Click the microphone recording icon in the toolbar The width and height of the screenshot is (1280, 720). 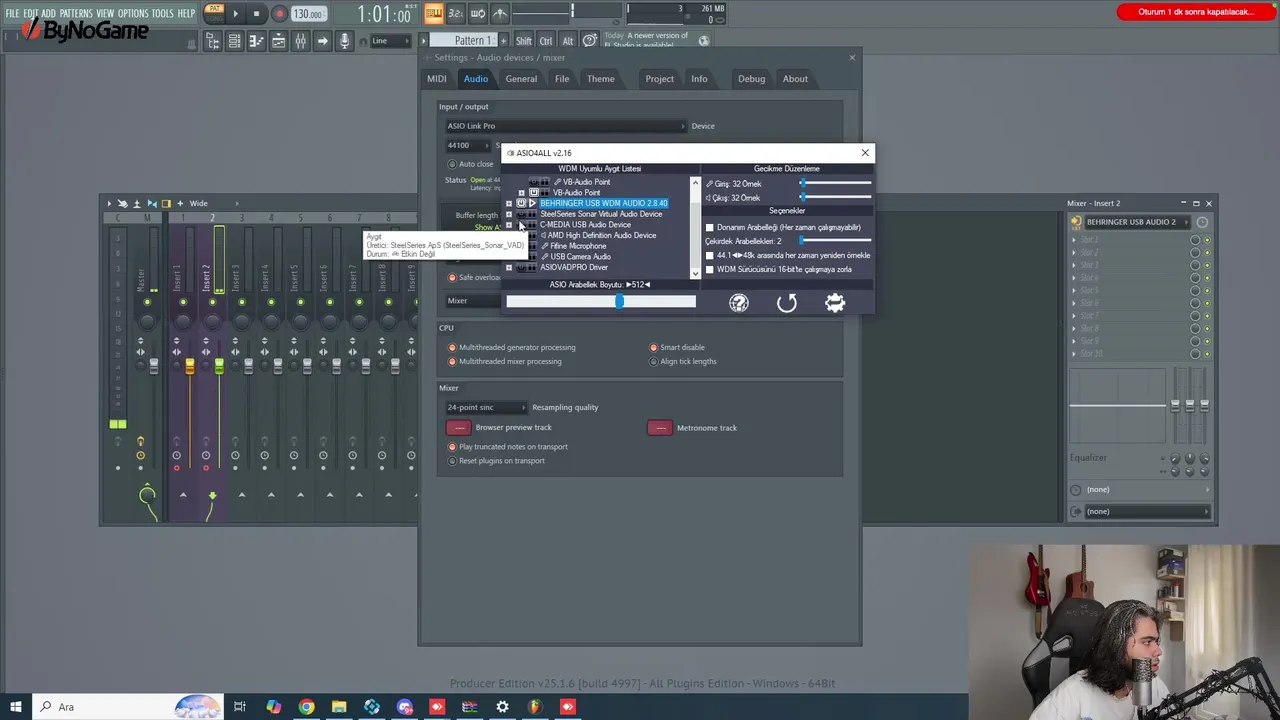coord(344,41)
